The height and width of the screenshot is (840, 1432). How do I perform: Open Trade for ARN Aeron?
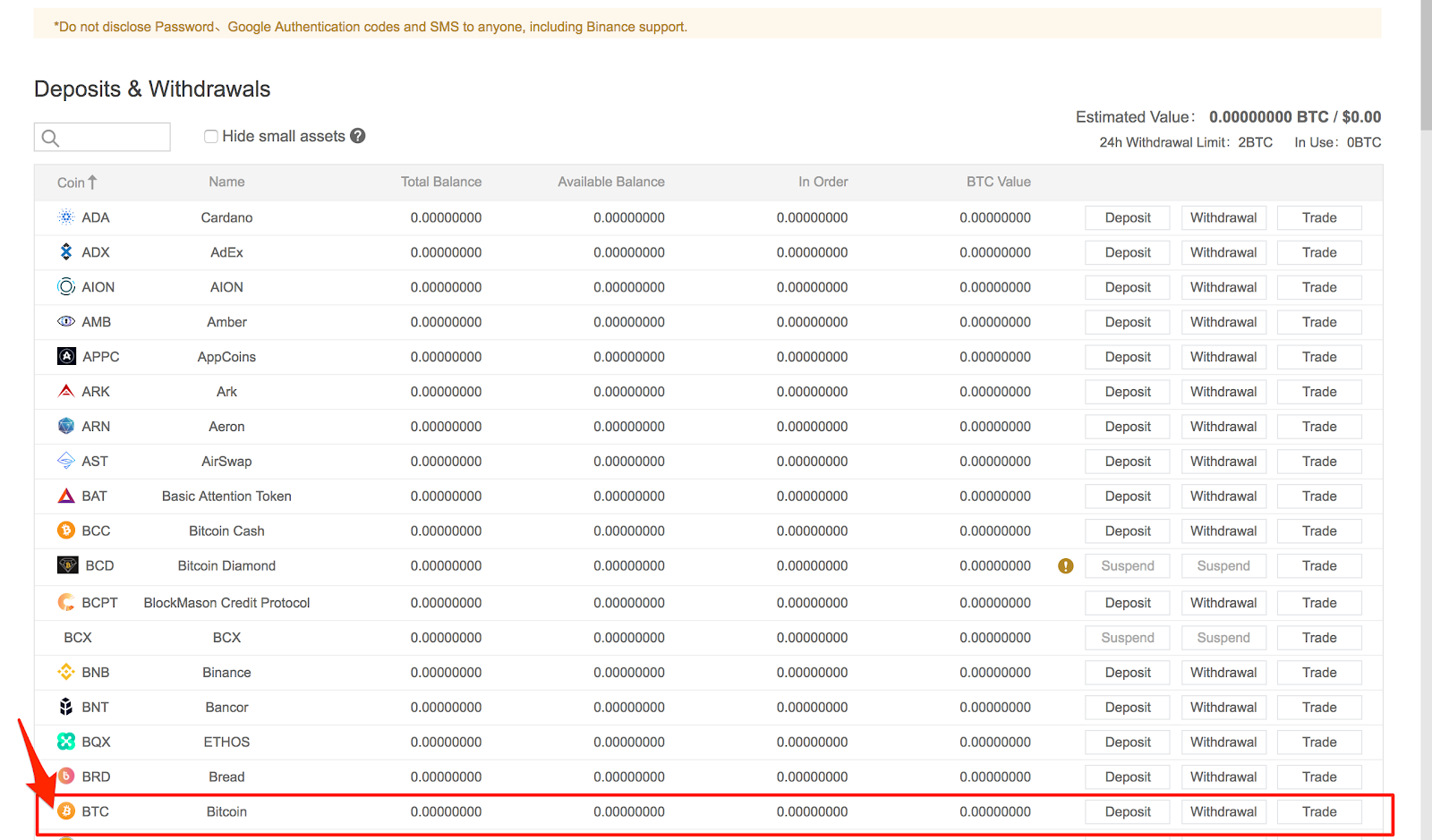click(1319, 428)
